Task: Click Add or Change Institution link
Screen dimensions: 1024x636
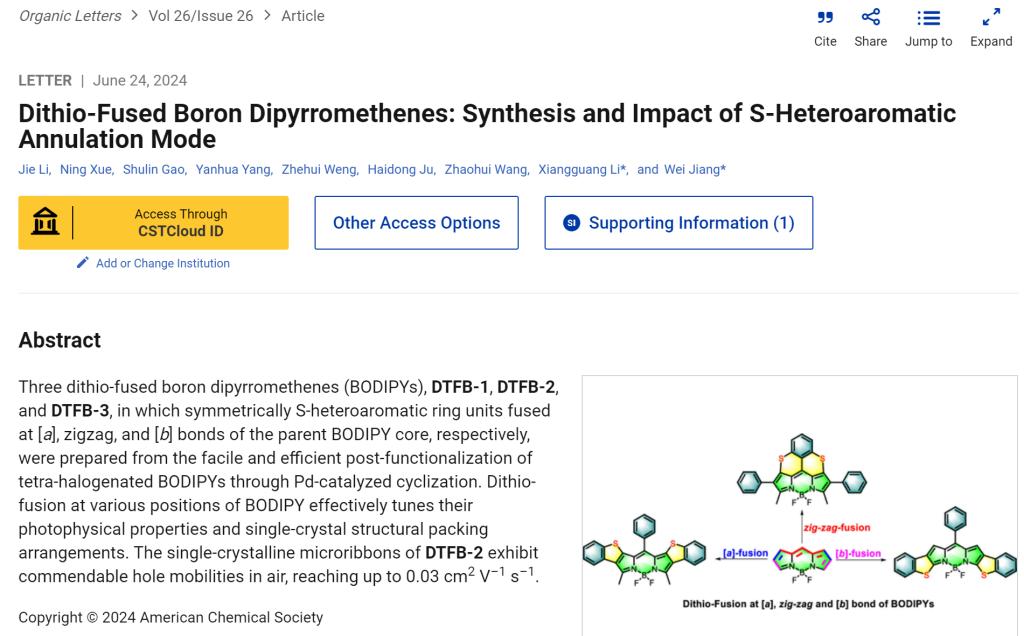Action: [x=162, y=263]
